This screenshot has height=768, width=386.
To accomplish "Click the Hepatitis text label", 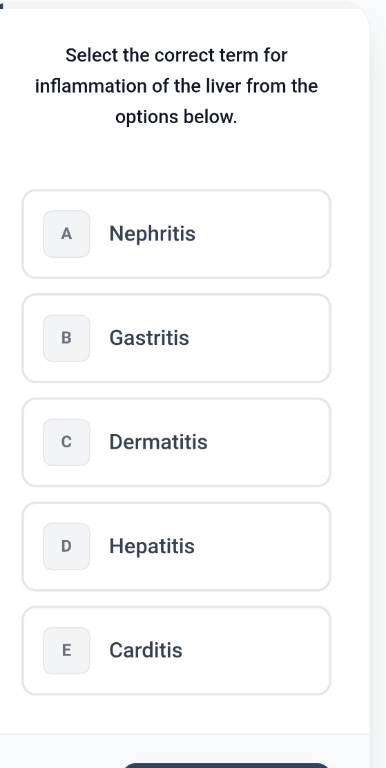I will [152, 547].
